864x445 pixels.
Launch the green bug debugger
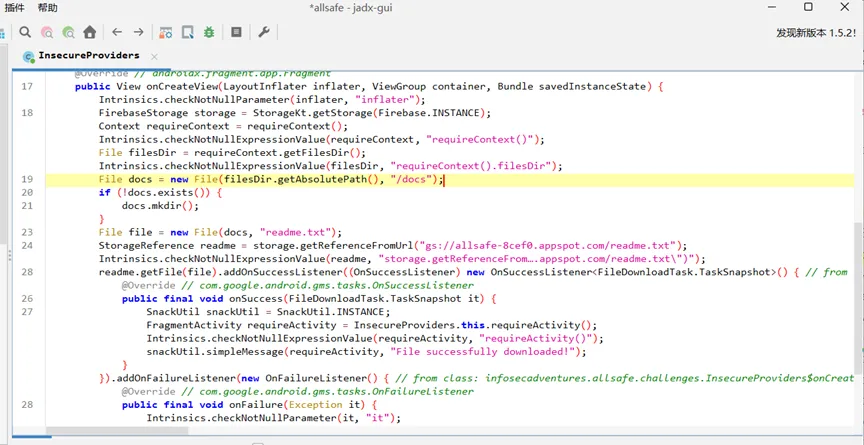tap(209, 32)
